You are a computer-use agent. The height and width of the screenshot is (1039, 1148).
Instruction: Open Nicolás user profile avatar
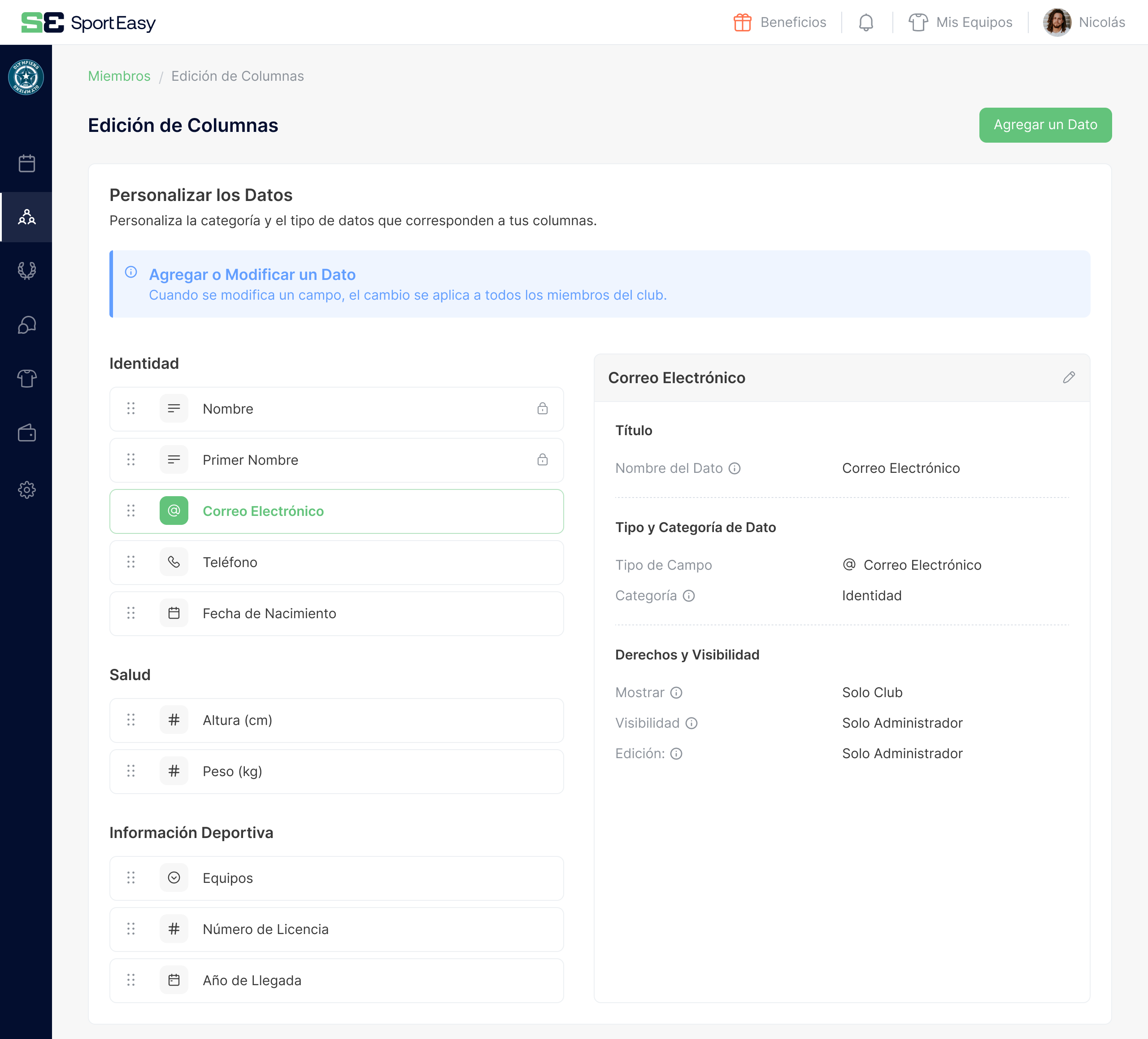coord(1057,22)
